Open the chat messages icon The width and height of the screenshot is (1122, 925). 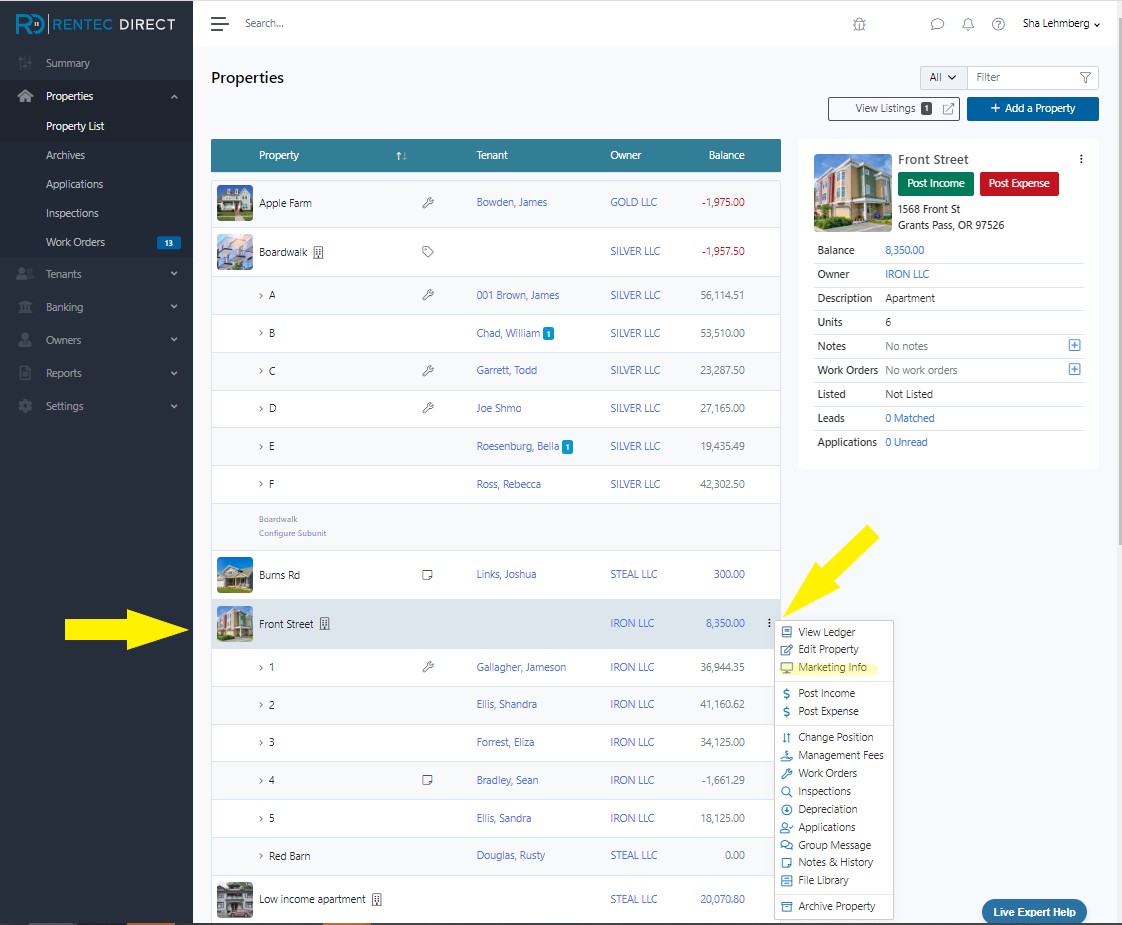coord(937,24)
